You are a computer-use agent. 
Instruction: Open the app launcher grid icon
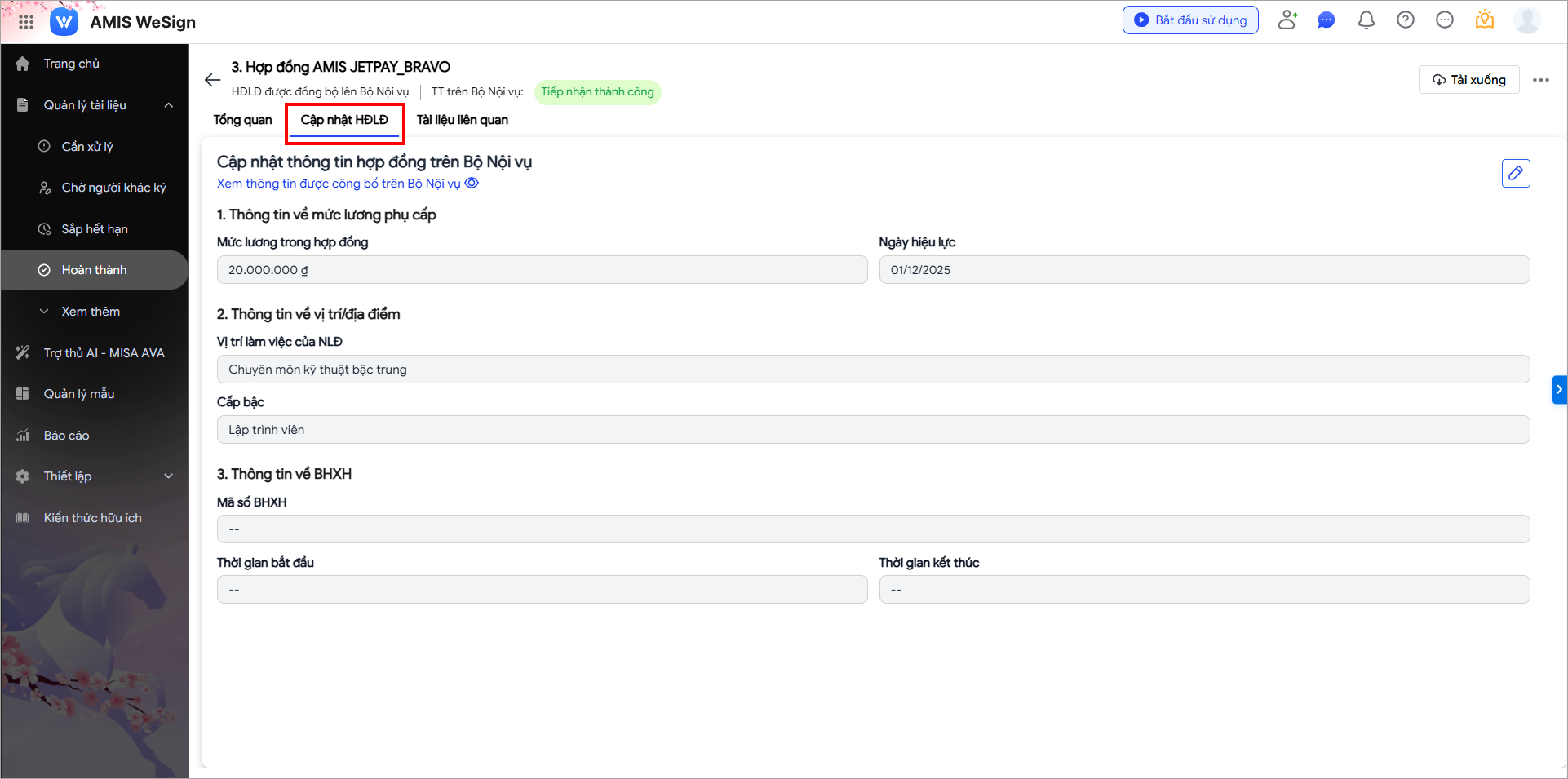26,22
